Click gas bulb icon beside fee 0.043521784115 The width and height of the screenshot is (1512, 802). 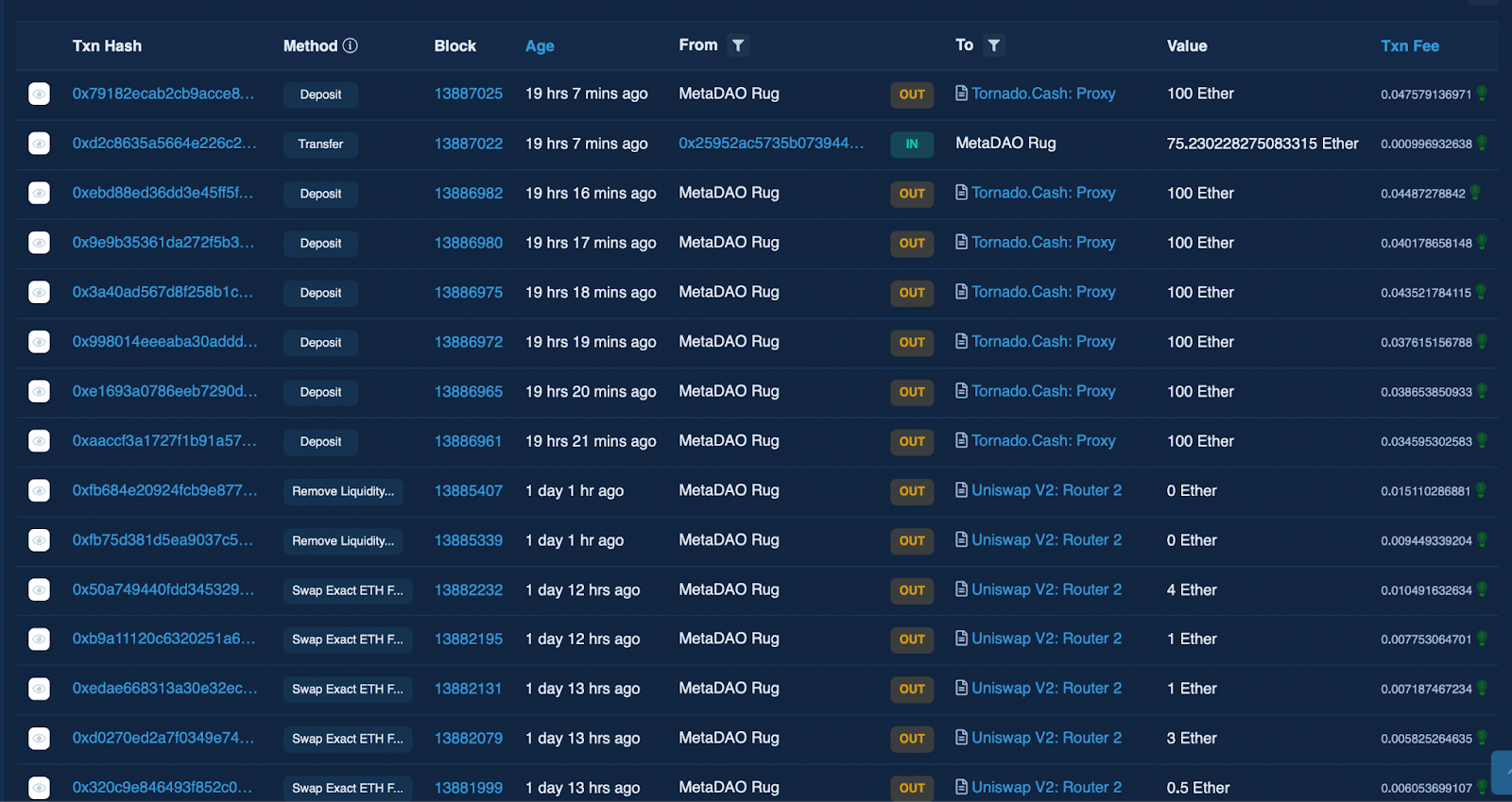click(1481, 292)
